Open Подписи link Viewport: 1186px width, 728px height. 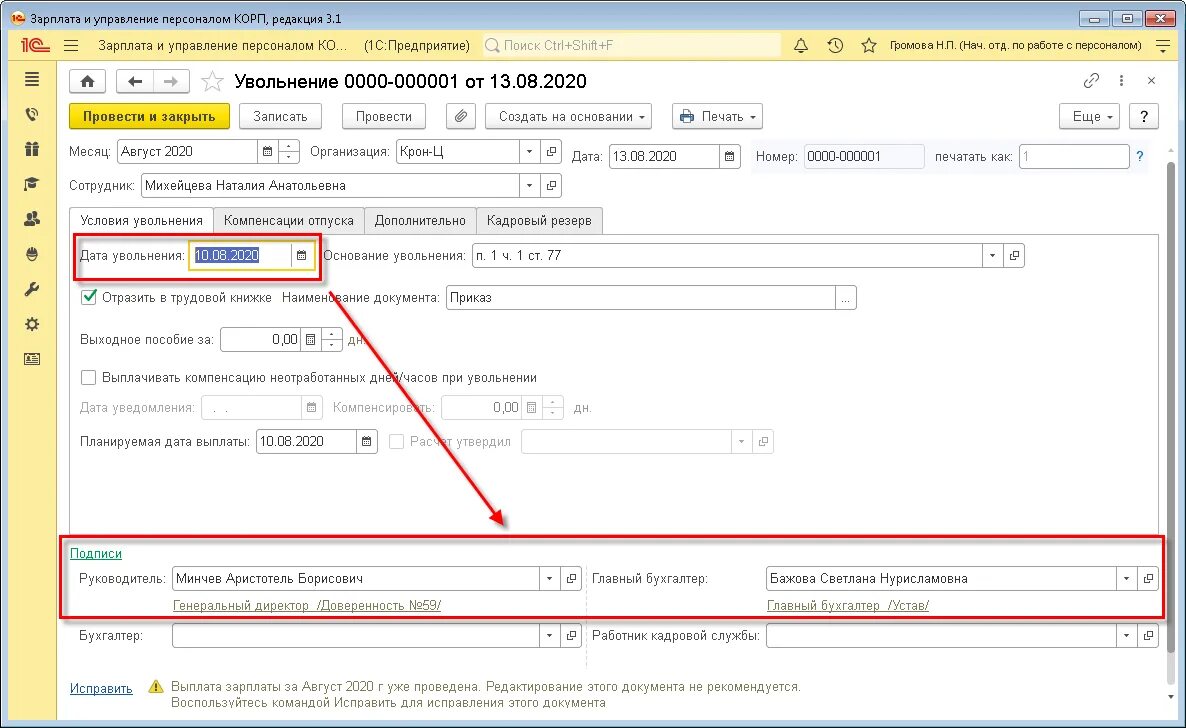click(95, 553)
